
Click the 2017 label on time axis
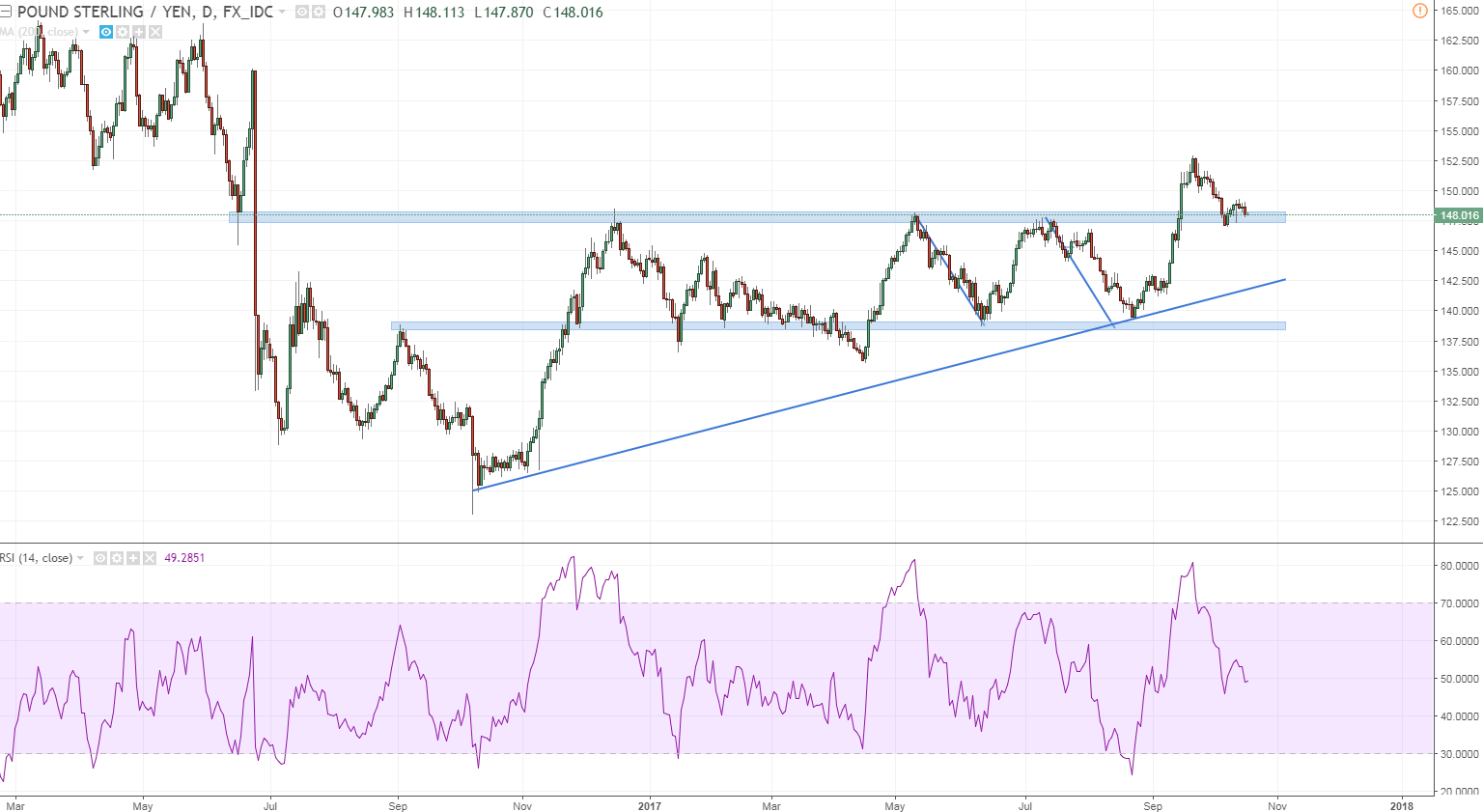click(x=650, y=805)
